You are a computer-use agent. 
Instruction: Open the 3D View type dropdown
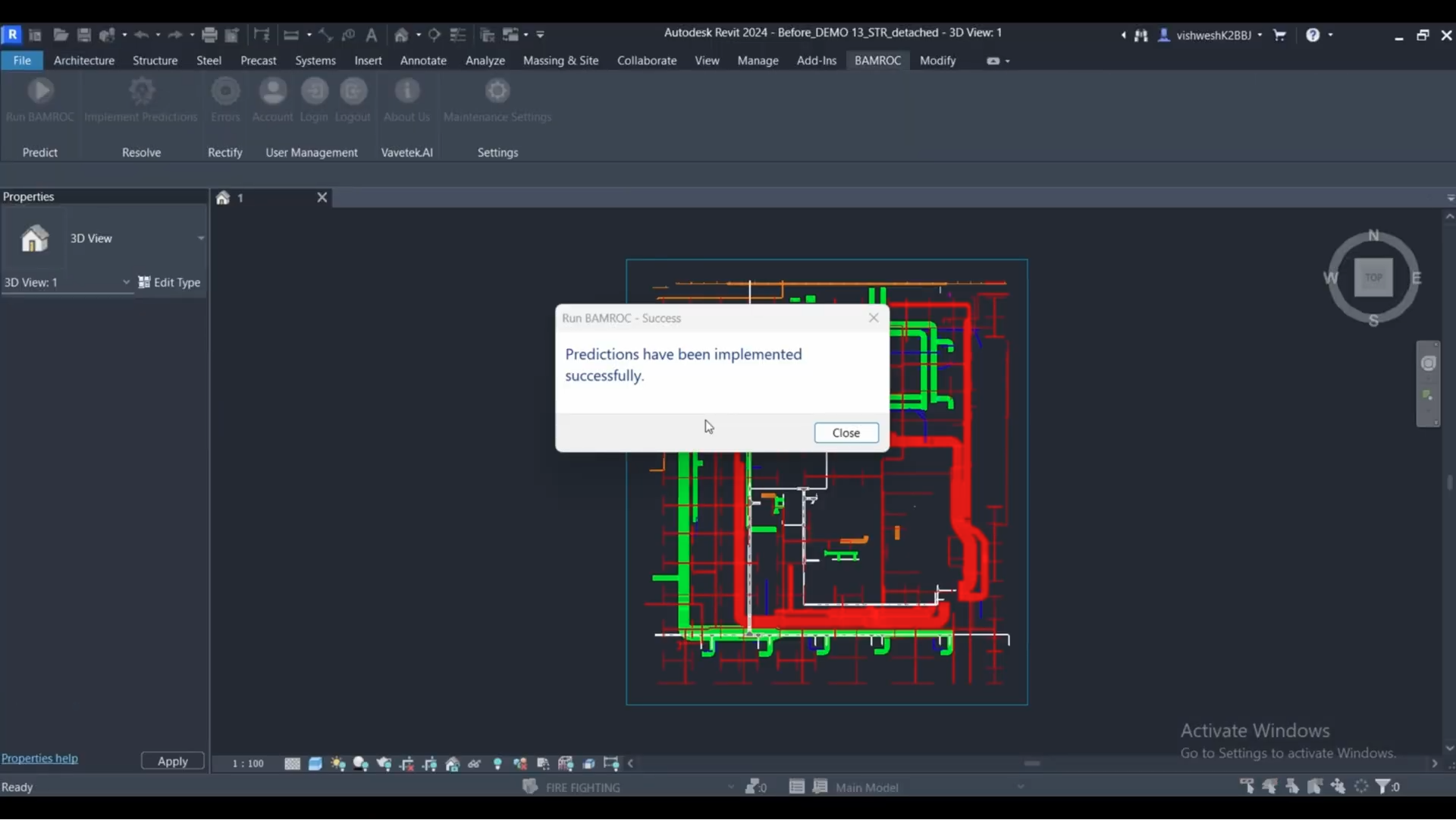(x=200, y=238)
